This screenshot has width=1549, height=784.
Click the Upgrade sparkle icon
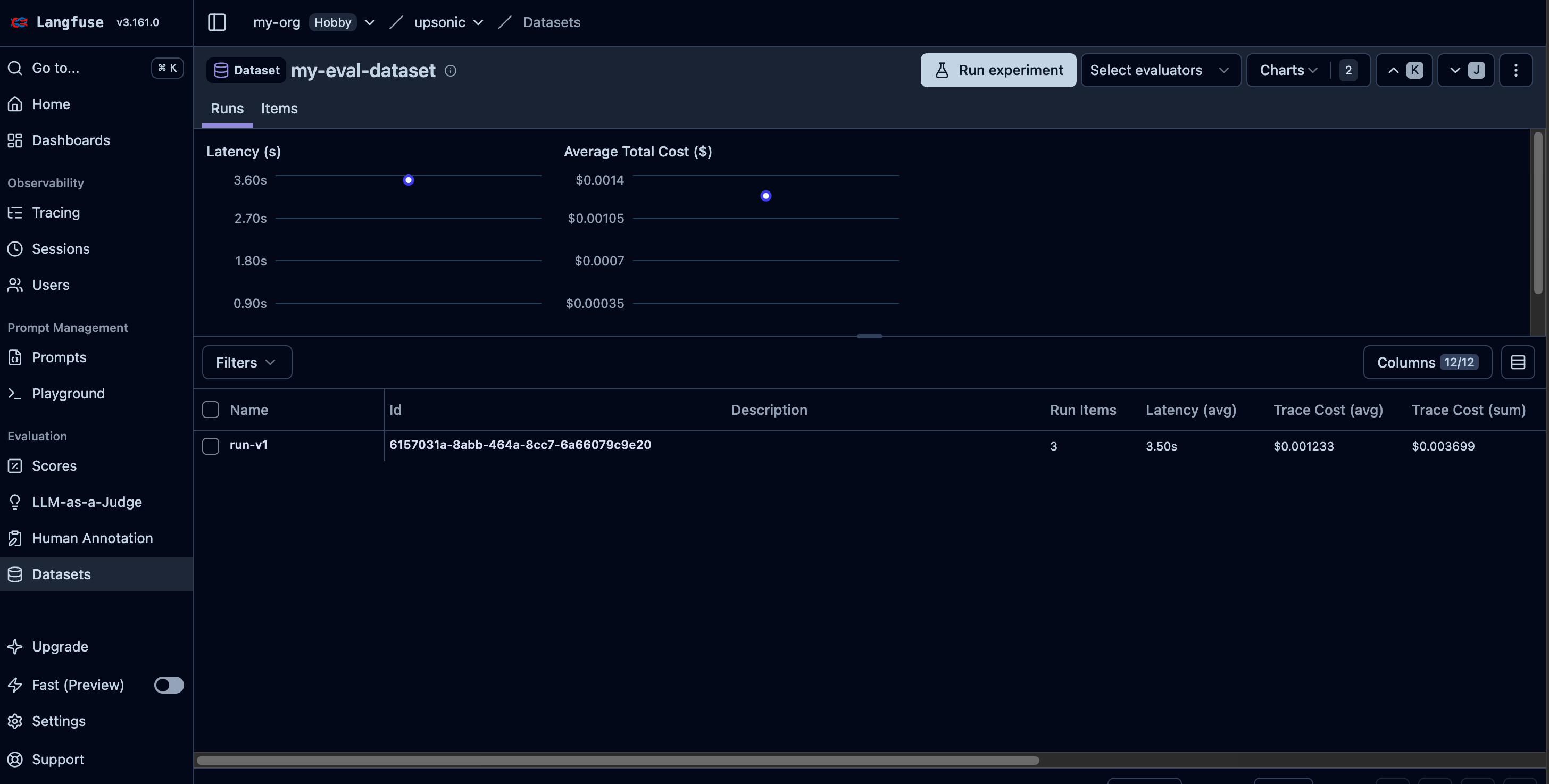point(15,646)
